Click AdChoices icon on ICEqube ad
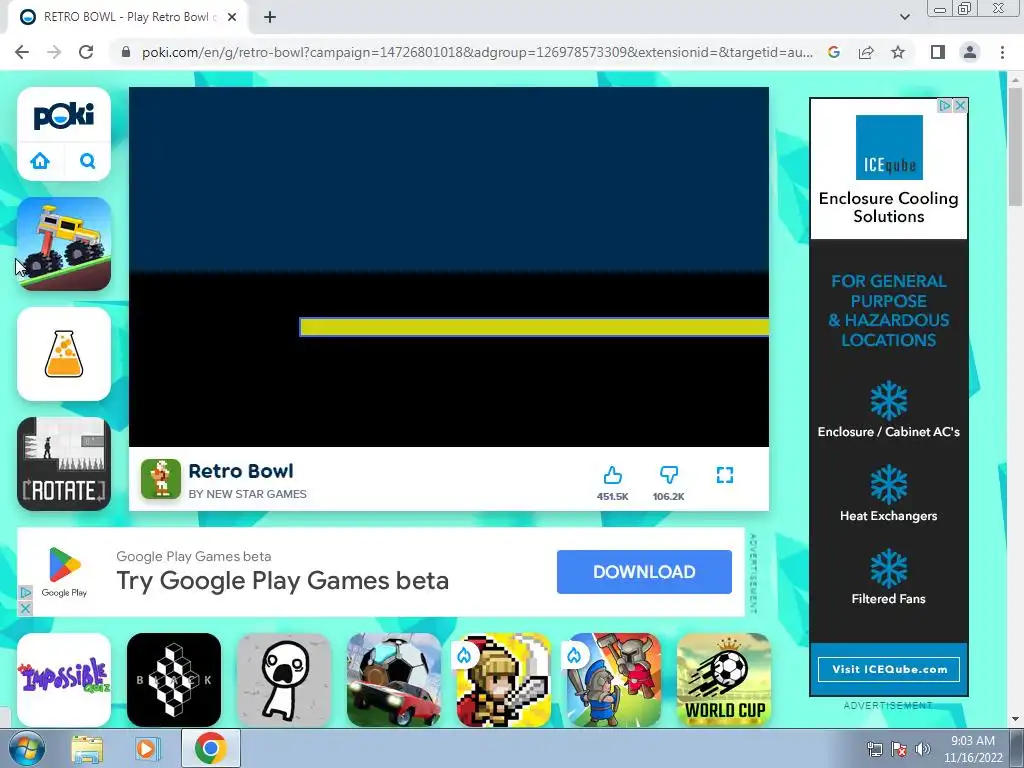1024x768 pixels. pos(944,105)
